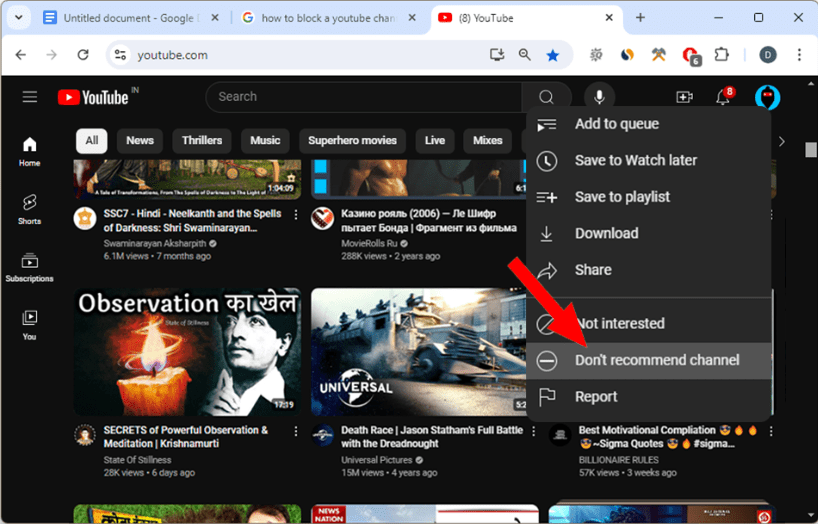
Task: Open the tab search dropdown arrow
Action: 19,18
